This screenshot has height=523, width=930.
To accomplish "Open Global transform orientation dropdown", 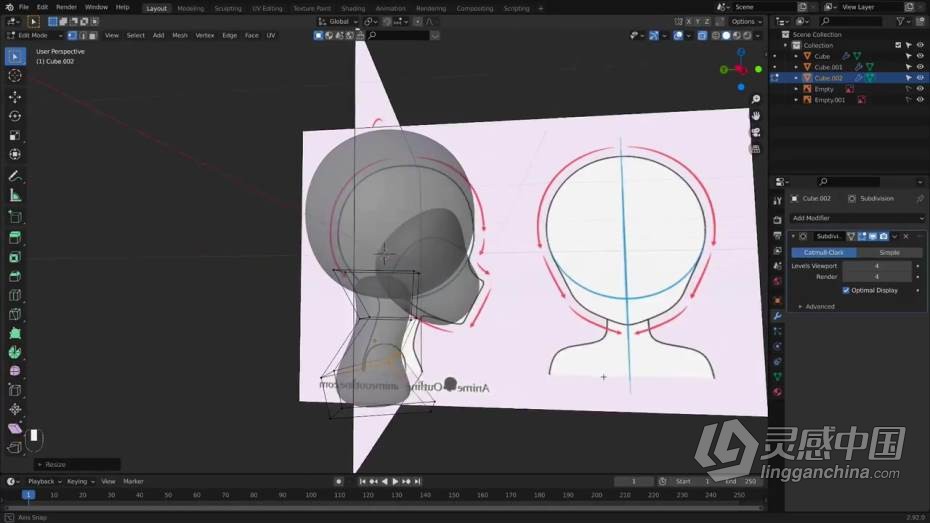I will (x=339, y=21).
